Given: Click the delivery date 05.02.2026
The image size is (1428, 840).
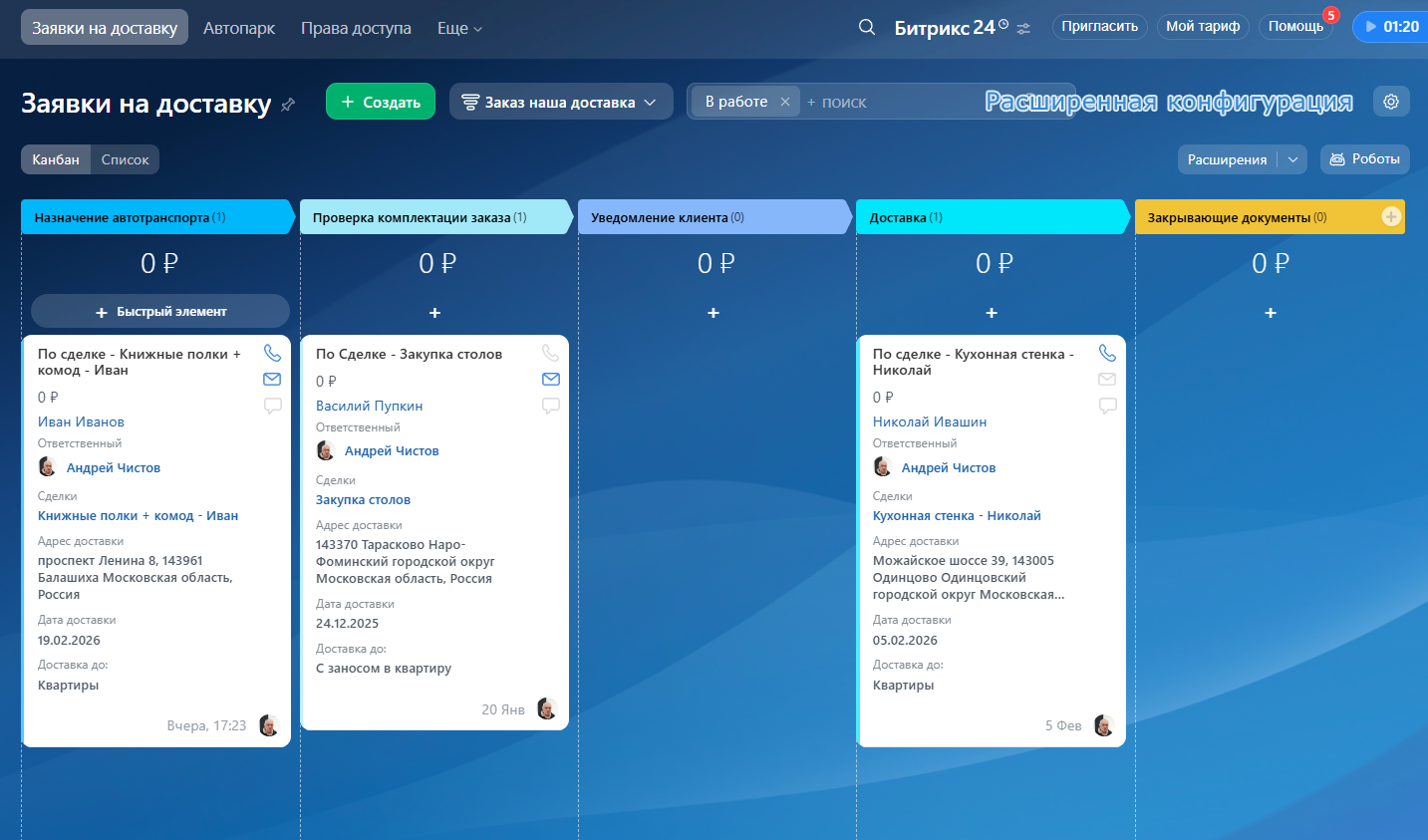Looking at the screenshot, I should (x=905, y=640).
